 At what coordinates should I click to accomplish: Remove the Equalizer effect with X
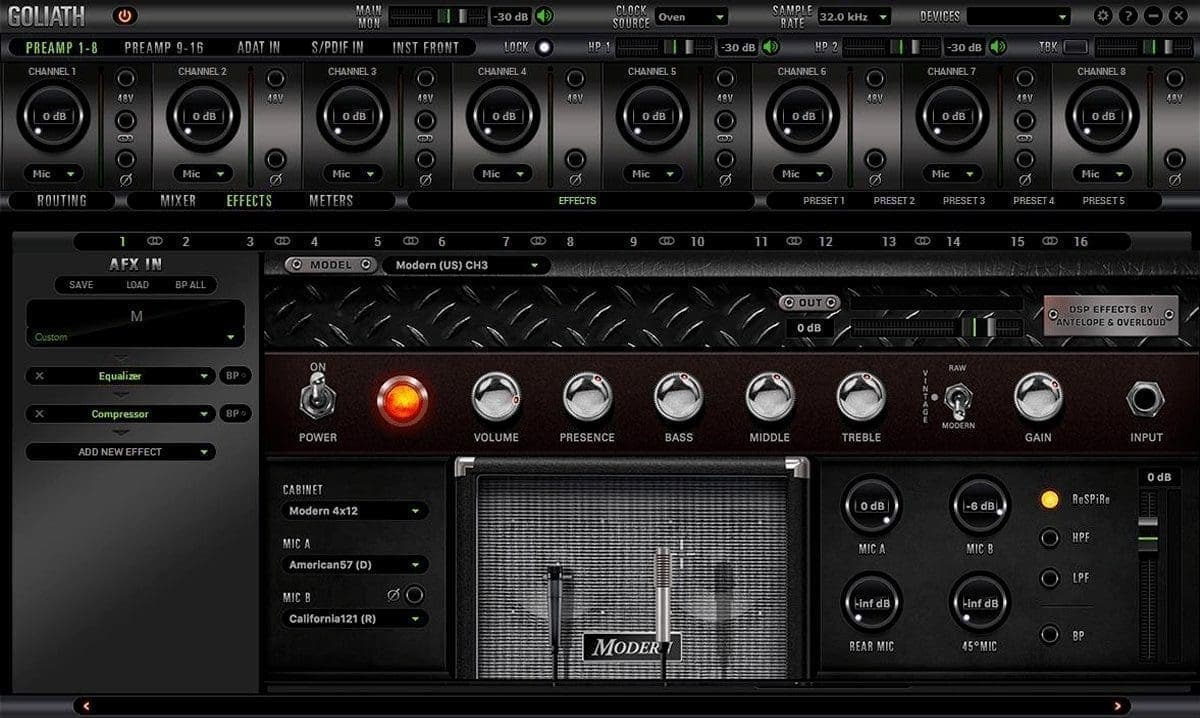click(x=39, y=376)
